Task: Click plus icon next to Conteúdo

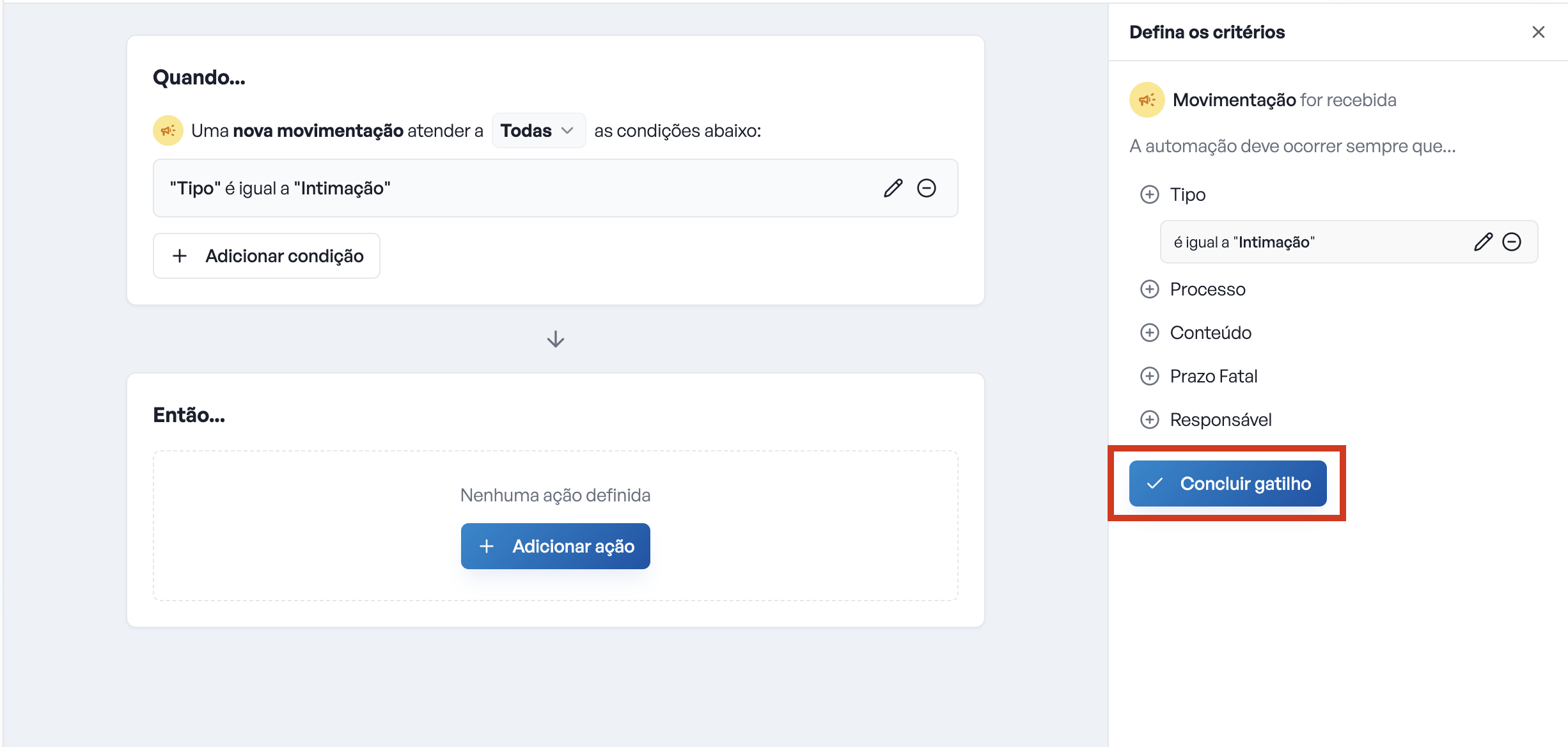Action: 1149,333
